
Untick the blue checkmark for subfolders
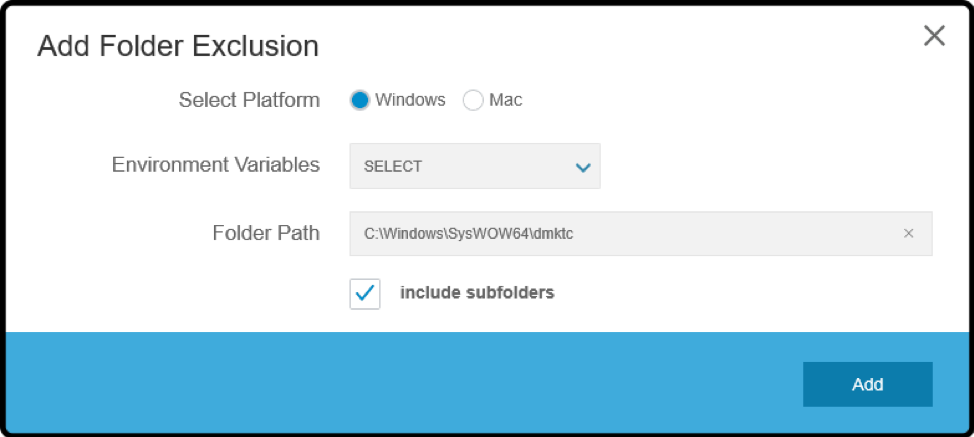(365, 294)
